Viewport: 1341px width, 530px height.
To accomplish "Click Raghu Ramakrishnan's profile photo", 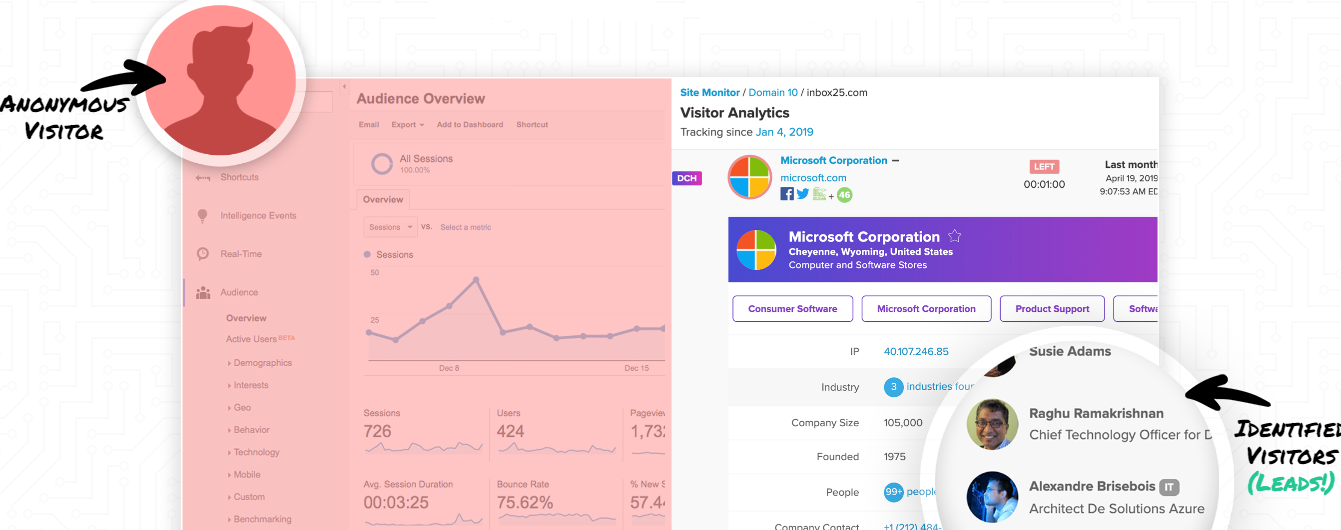I will (992, 424).
